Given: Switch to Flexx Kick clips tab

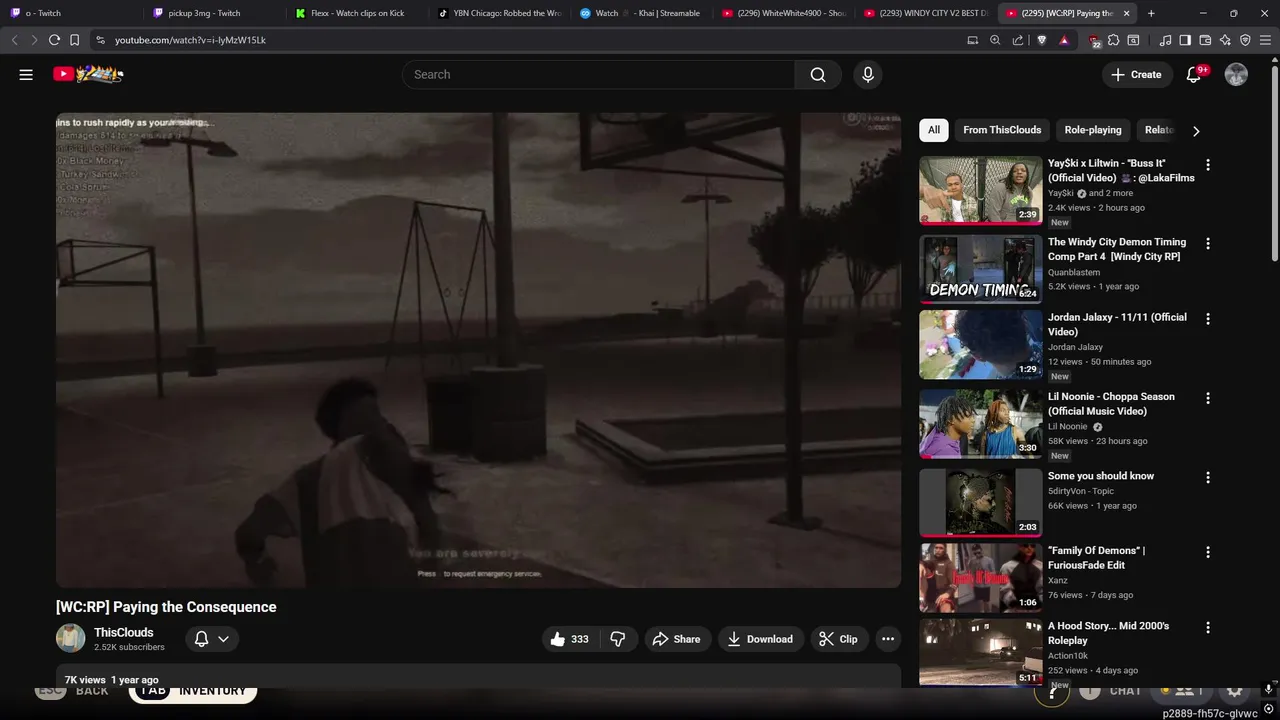Looking at the screenshot, I should (356, 13).
